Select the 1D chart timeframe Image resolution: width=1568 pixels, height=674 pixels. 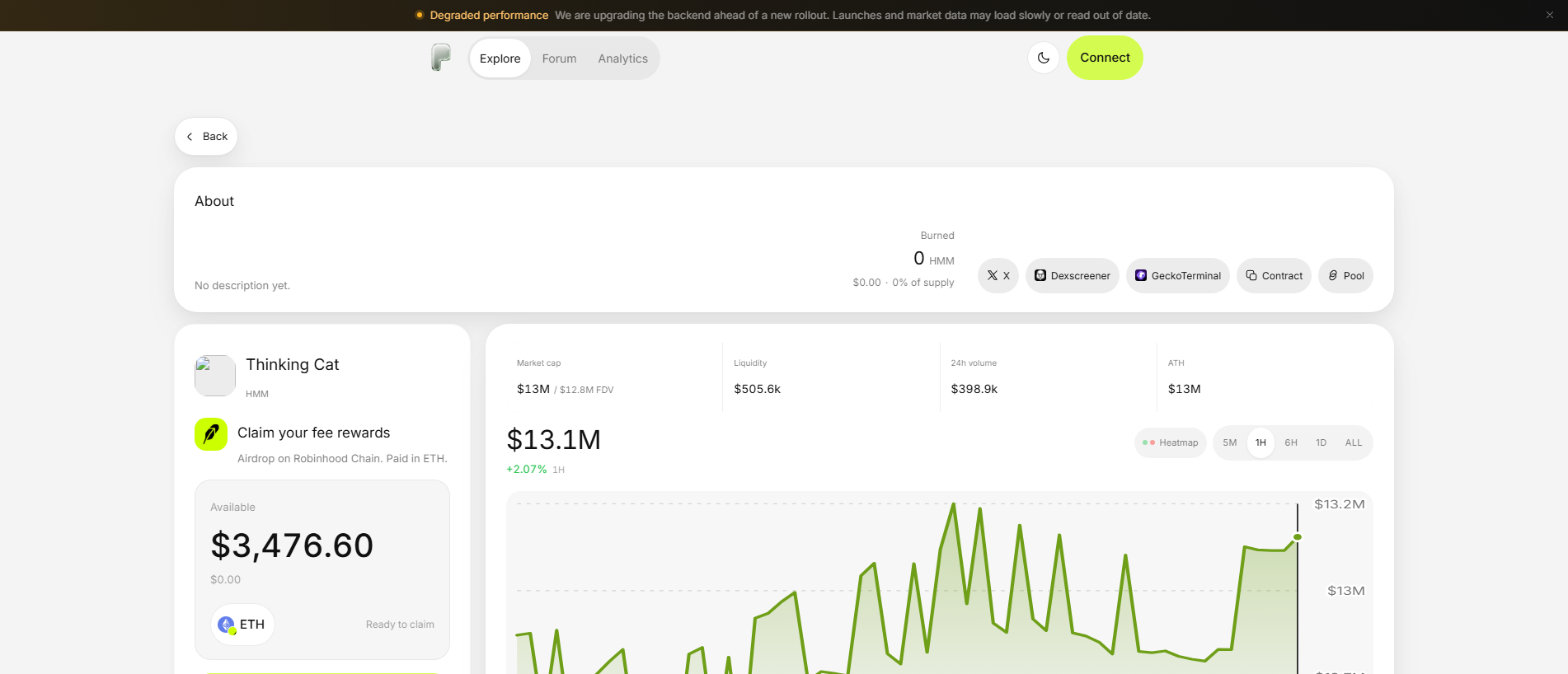point(1322,442)
